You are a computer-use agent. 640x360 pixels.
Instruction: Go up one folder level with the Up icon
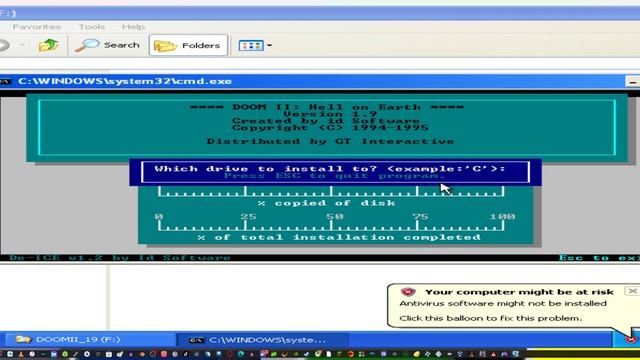49,45
